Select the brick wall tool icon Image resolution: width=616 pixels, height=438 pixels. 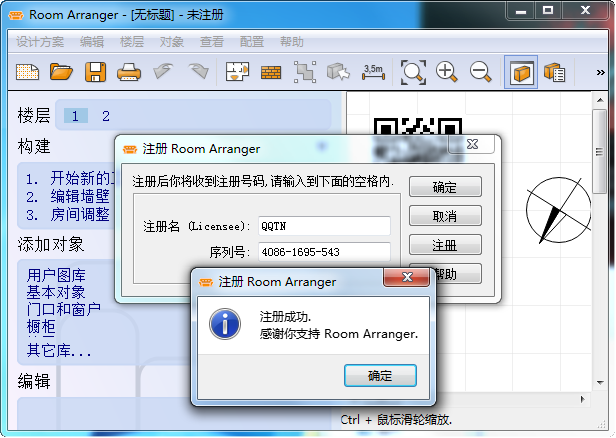click(270, 71)
